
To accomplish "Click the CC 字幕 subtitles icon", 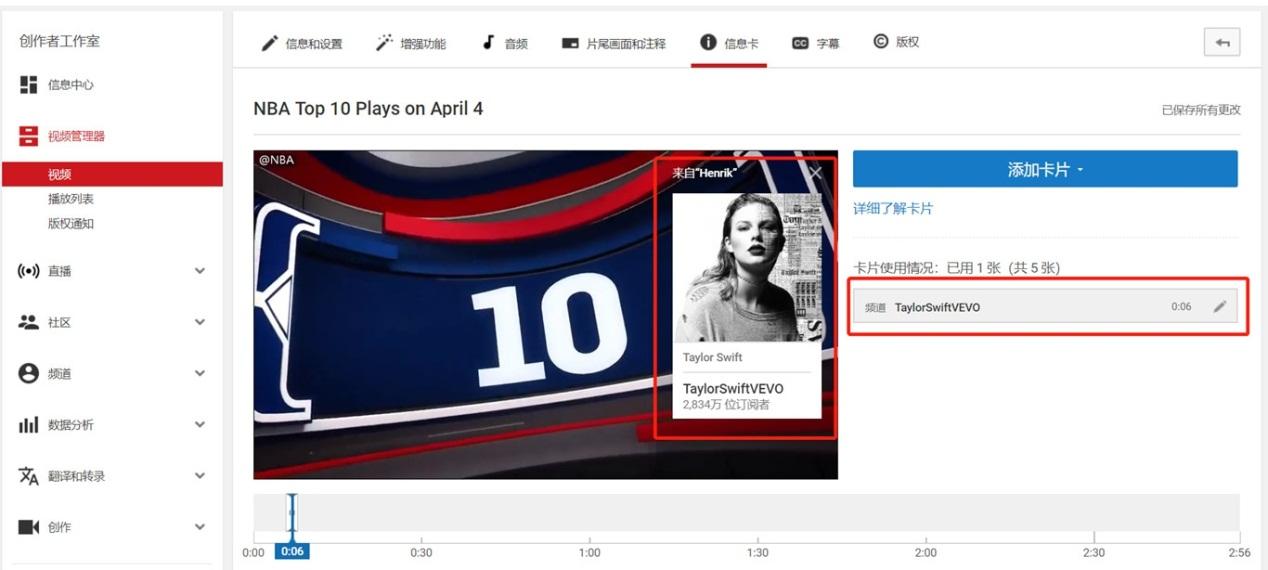I will tap(800, 43).
